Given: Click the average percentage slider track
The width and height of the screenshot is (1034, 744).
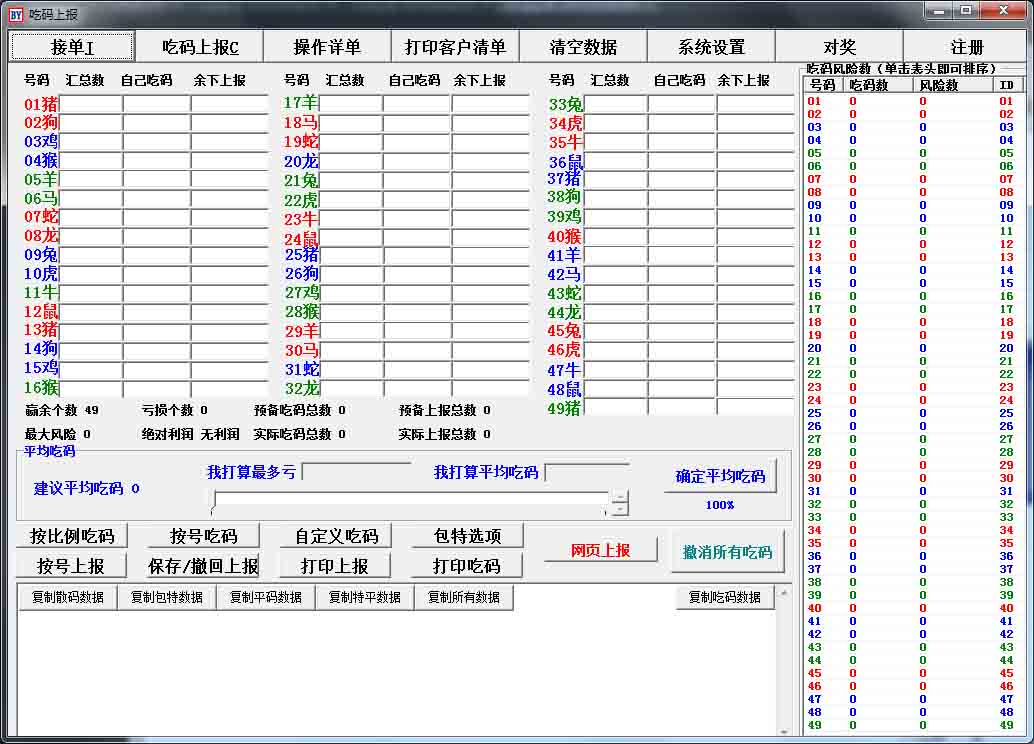Looking at the screenshot, I should coord(410,501).
